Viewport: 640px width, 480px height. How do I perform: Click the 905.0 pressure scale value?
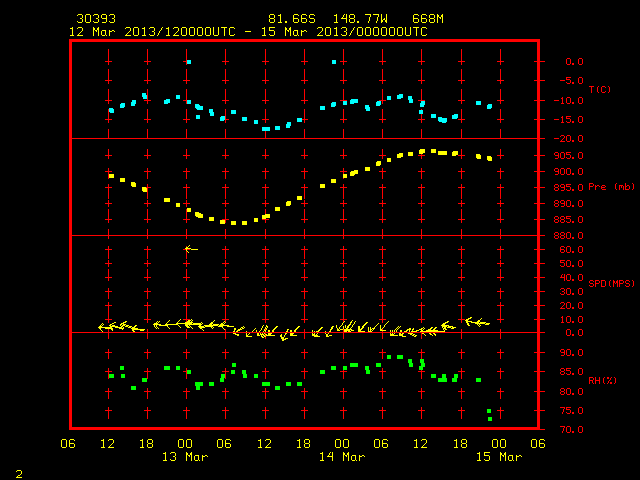click(568, 156)
